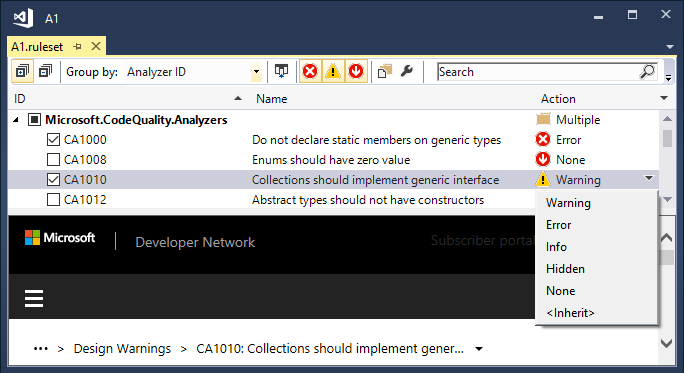Open the Group by Analyzer ID dropdown
This screenshot has height=373, width=684.
tap(256, 72)
